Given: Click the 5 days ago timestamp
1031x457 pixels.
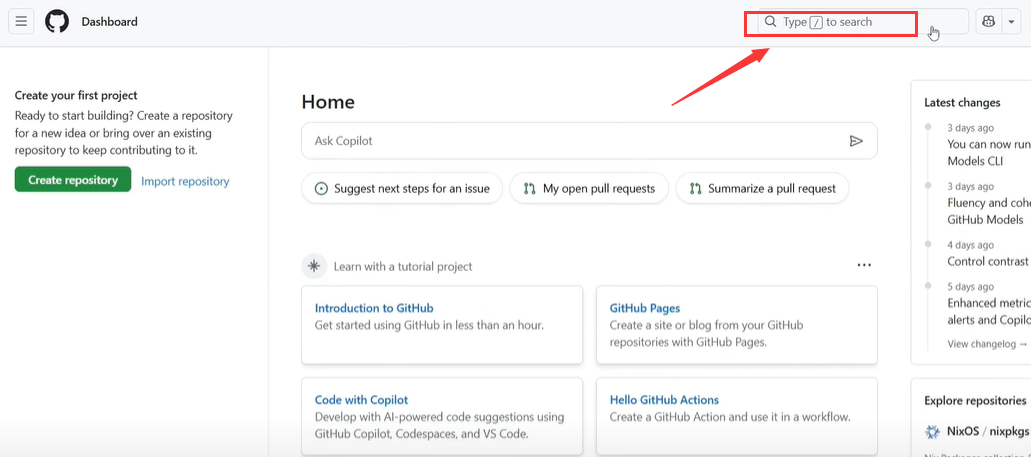Looking at the screenshot, I should coord(971,287).
